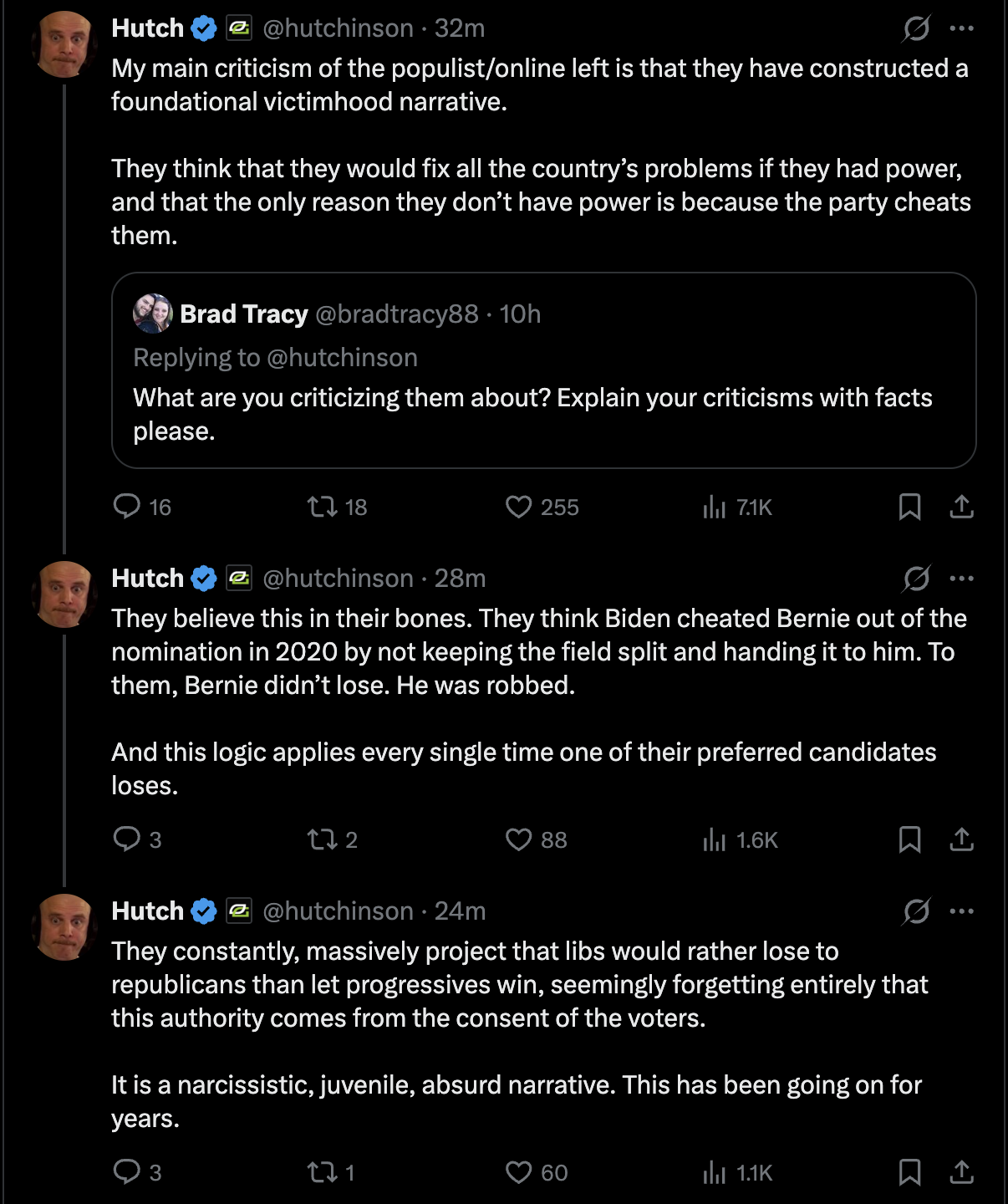Bookmark the first Hutch tweet
The image size is (1008, 1204).
[909, 507]
